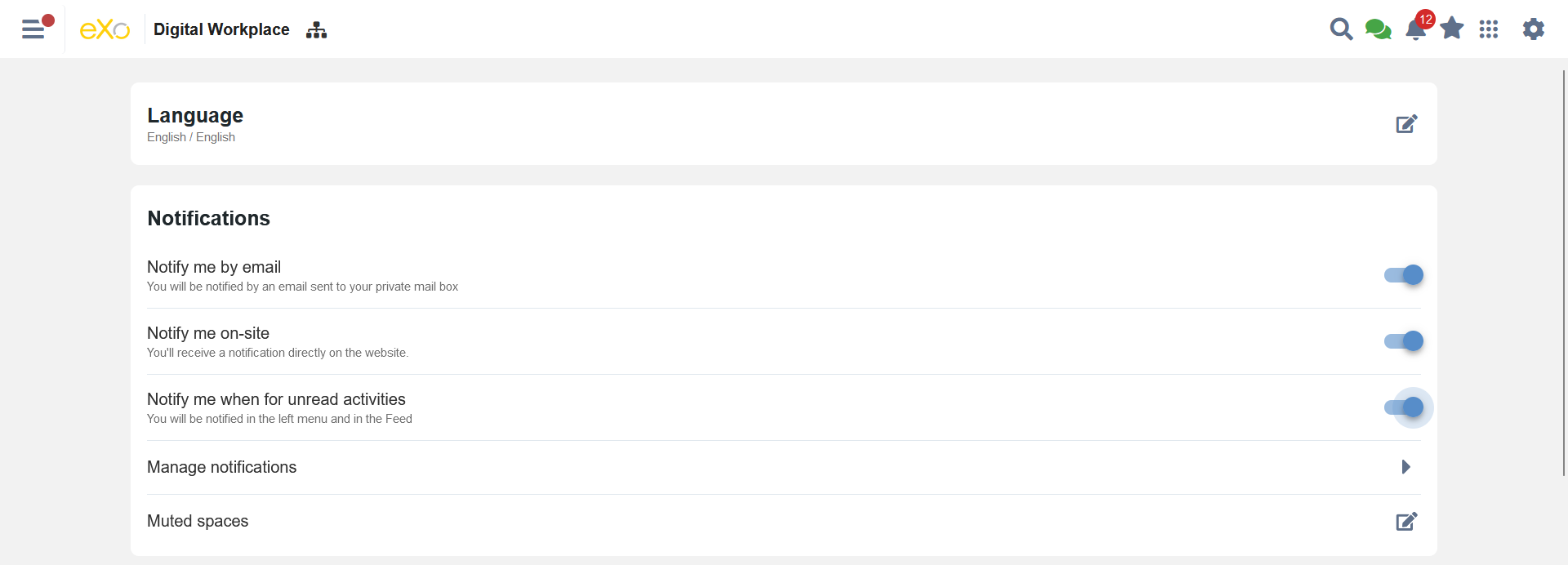Disable Notify me by email
The height and width of the screenshot is (565, 1568).
pos(1404,275)
